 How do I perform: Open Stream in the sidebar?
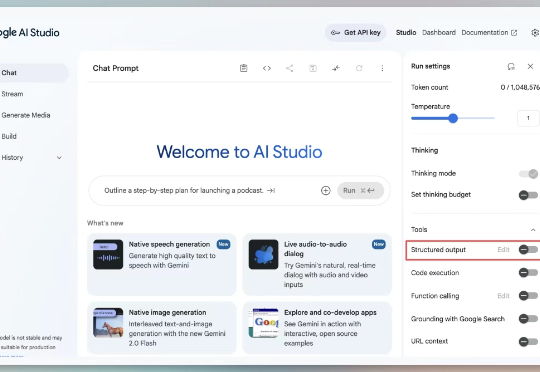click(12, 94)
